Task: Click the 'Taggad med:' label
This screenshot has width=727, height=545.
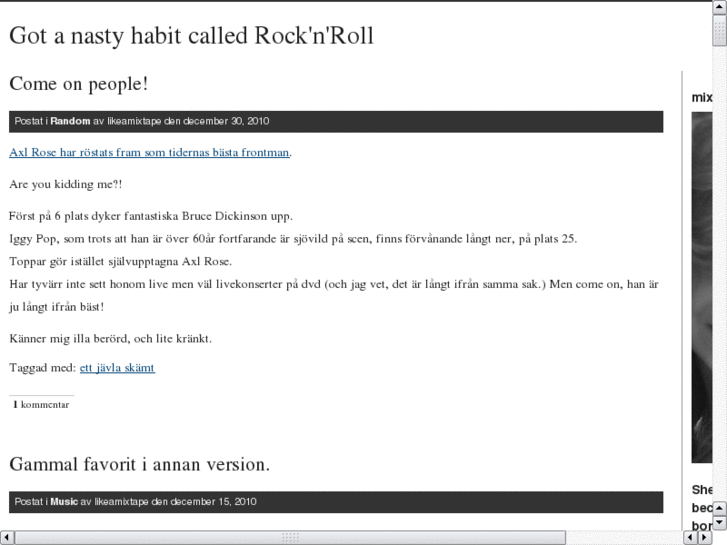Action: [x=43, y=368]
